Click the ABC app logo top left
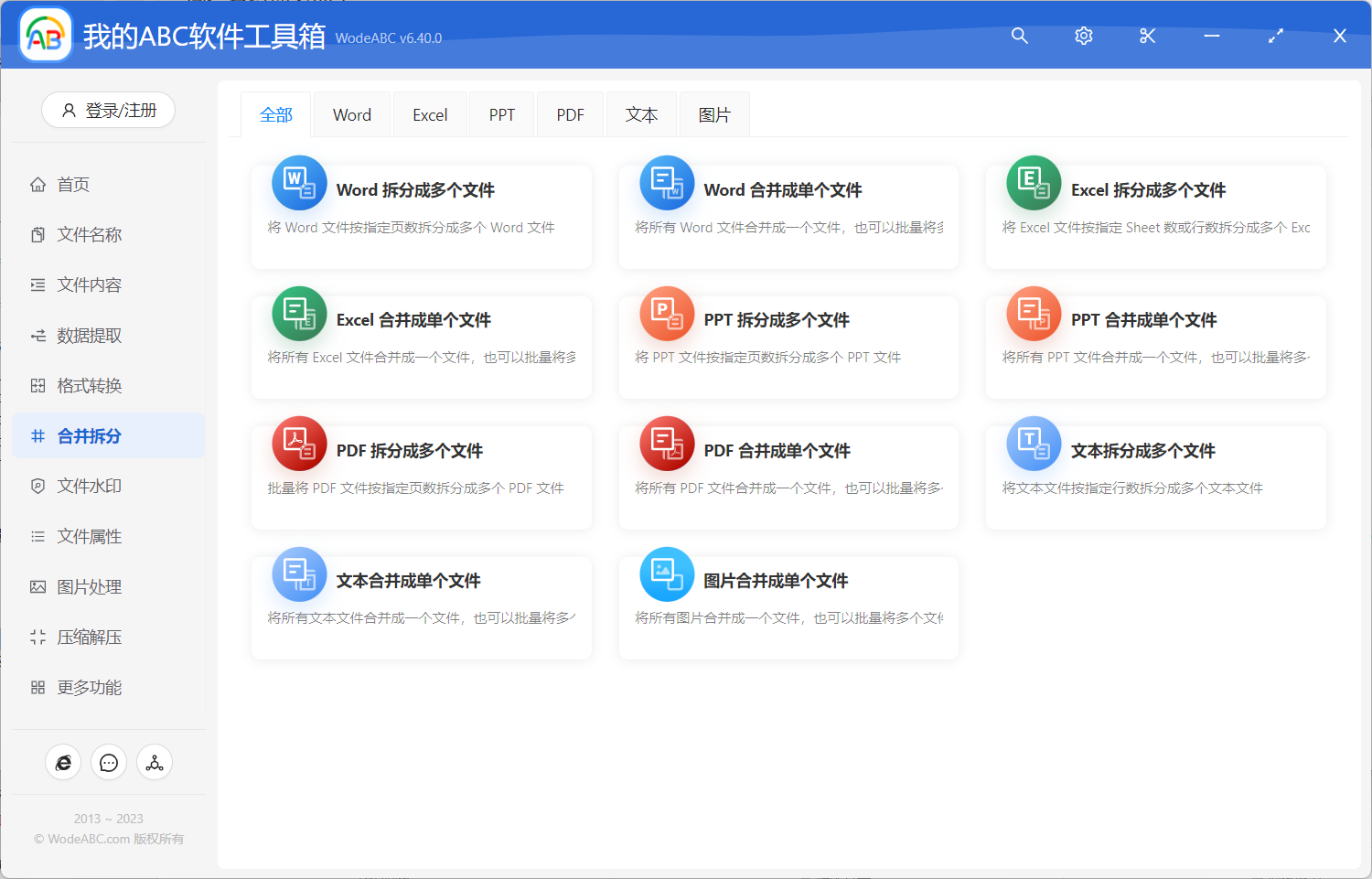The width and height of the screenshot is (1372, 879). [45, 35]
